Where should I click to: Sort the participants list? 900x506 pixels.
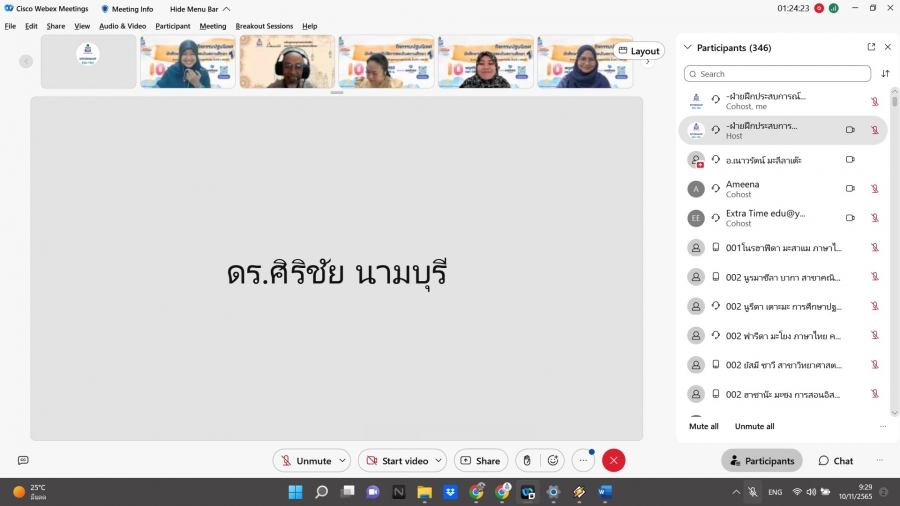pyautogui.click(x=885, y=74)
